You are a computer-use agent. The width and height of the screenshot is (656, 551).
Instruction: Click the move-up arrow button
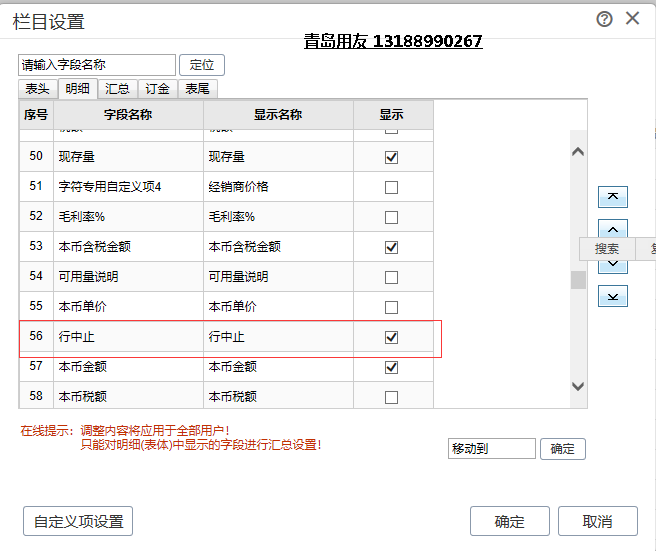coord(613,229)
